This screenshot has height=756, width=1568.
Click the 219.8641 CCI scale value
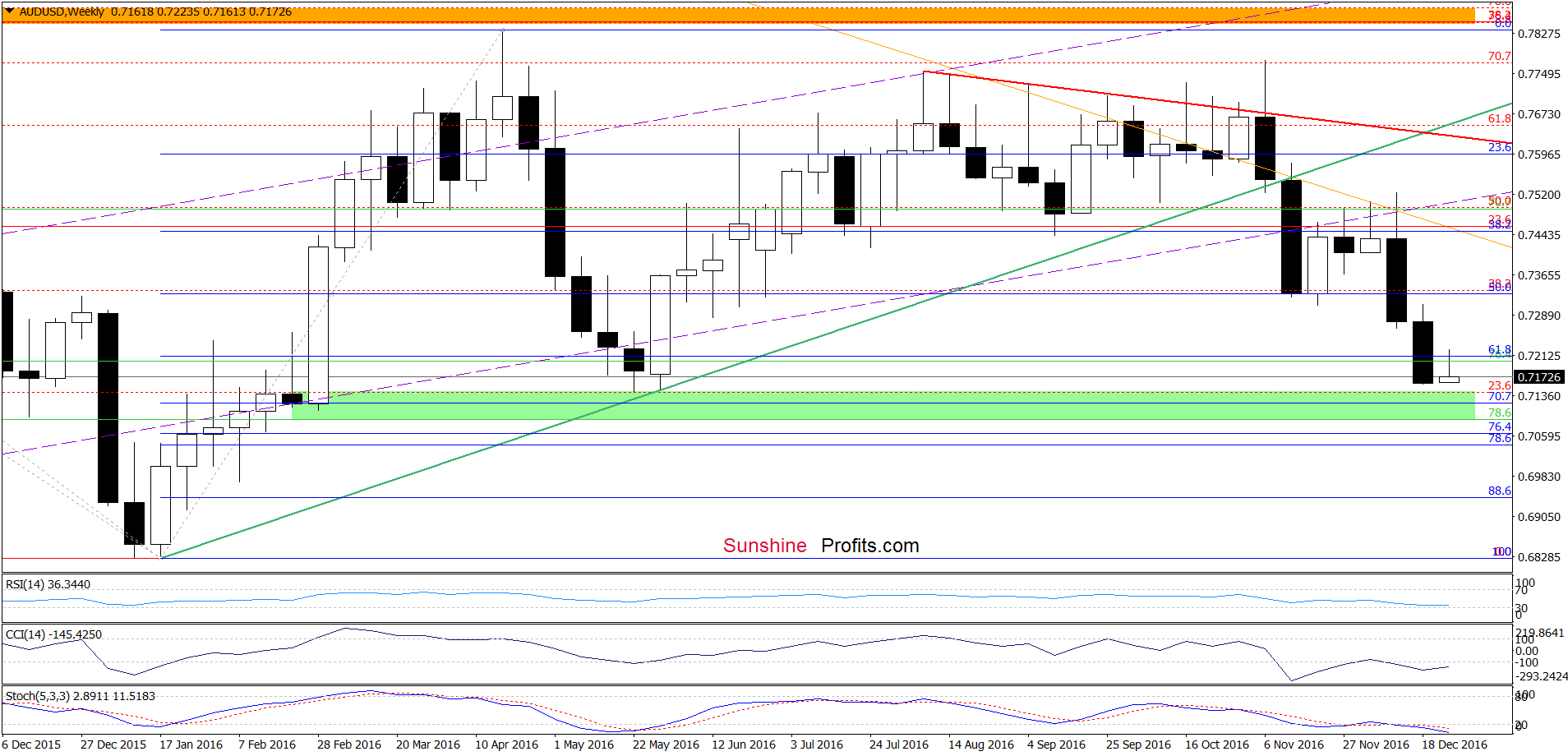point(1540,633)
